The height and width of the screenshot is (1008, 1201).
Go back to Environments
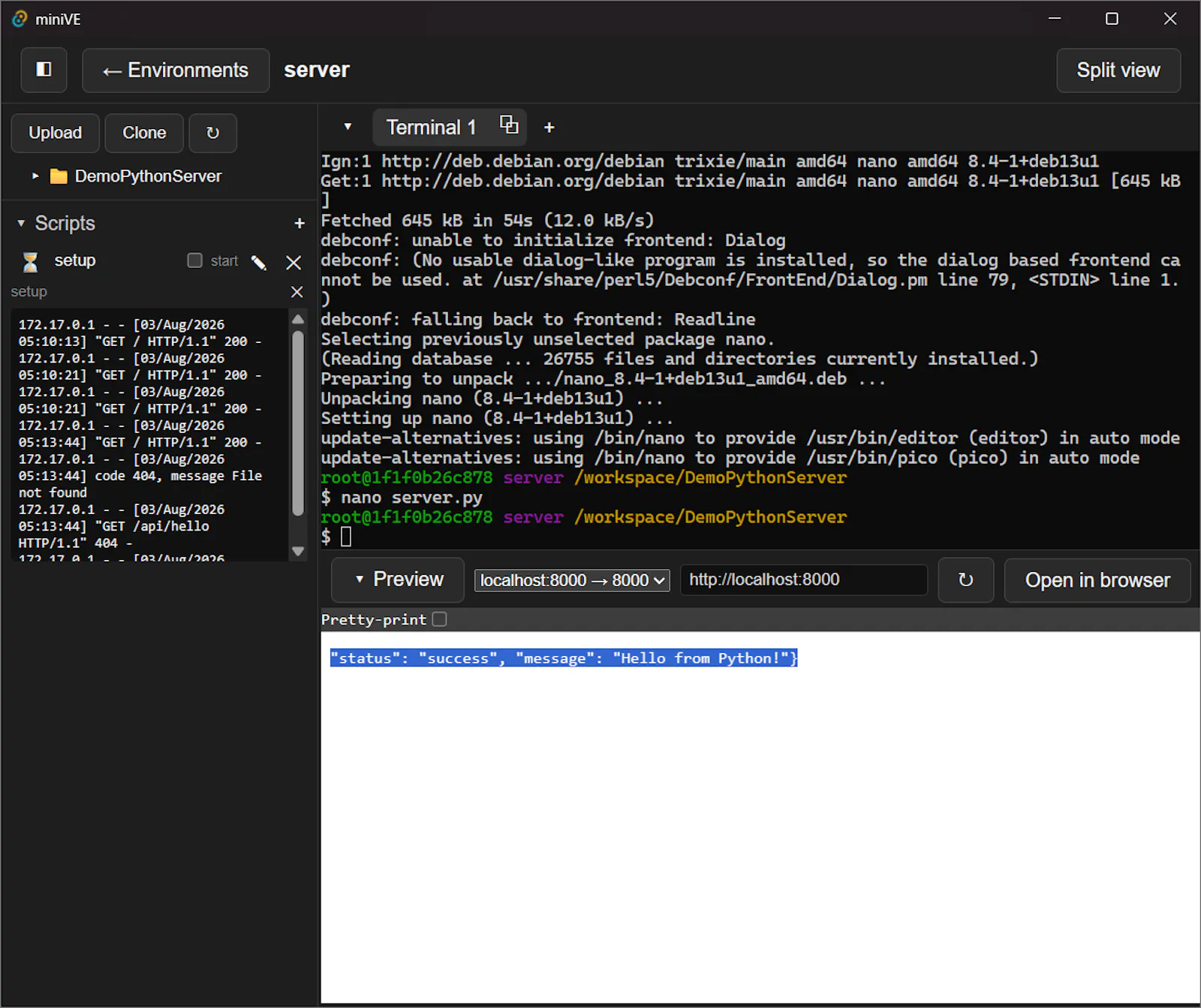(x=176, y=70)
